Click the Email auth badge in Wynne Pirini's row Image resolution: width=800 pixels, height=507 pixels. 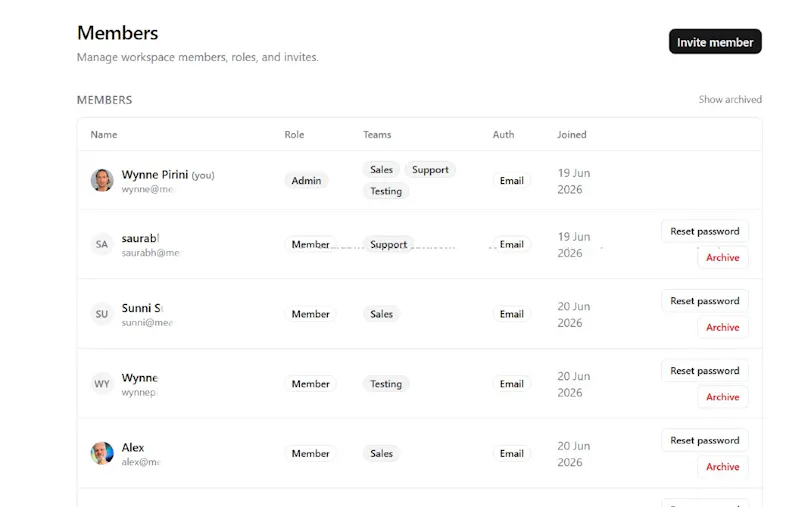point(511,181)
